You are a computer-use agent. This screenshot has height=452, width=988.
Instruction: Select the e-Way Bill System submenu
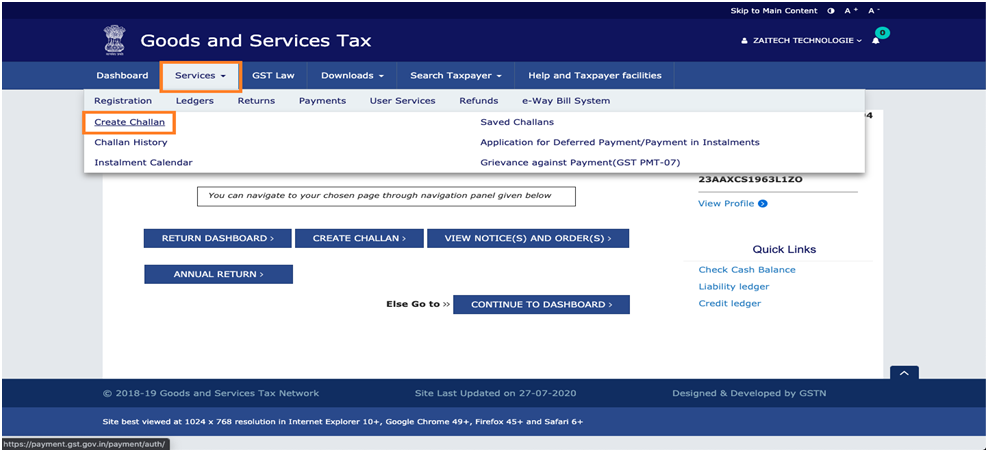tap(566, 101)
